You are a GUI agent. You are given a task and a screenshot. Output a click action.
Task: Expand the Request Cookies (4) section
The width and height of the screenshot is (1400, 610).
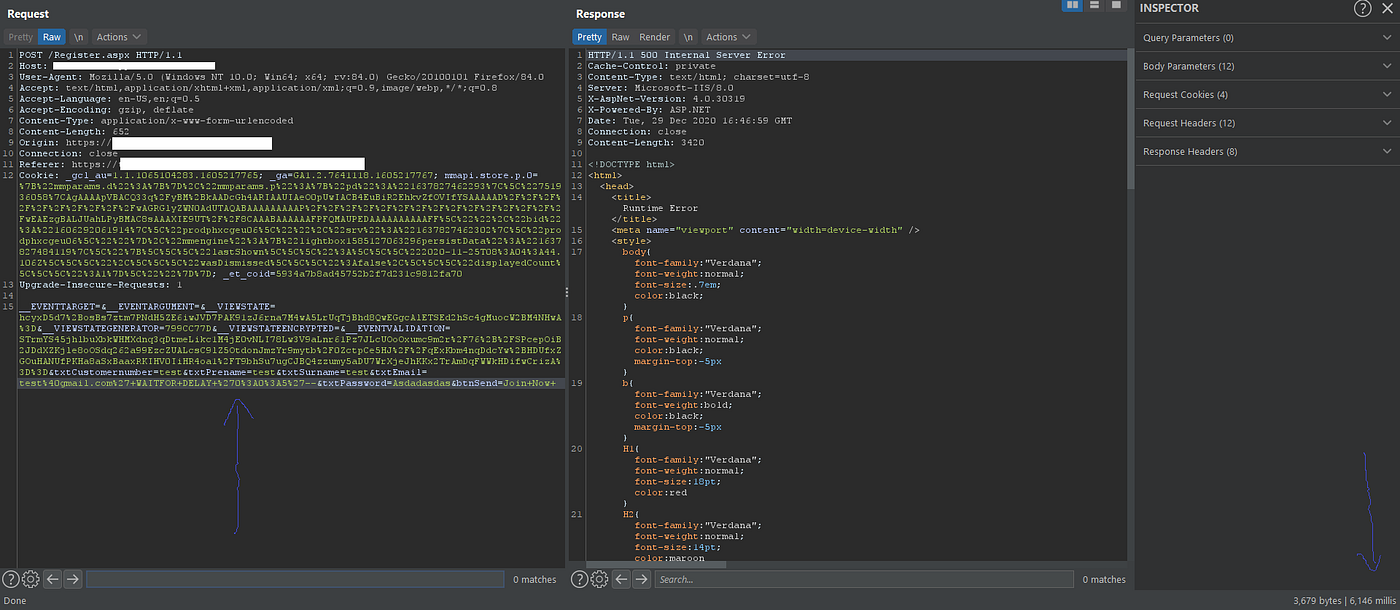[1268, 95]
